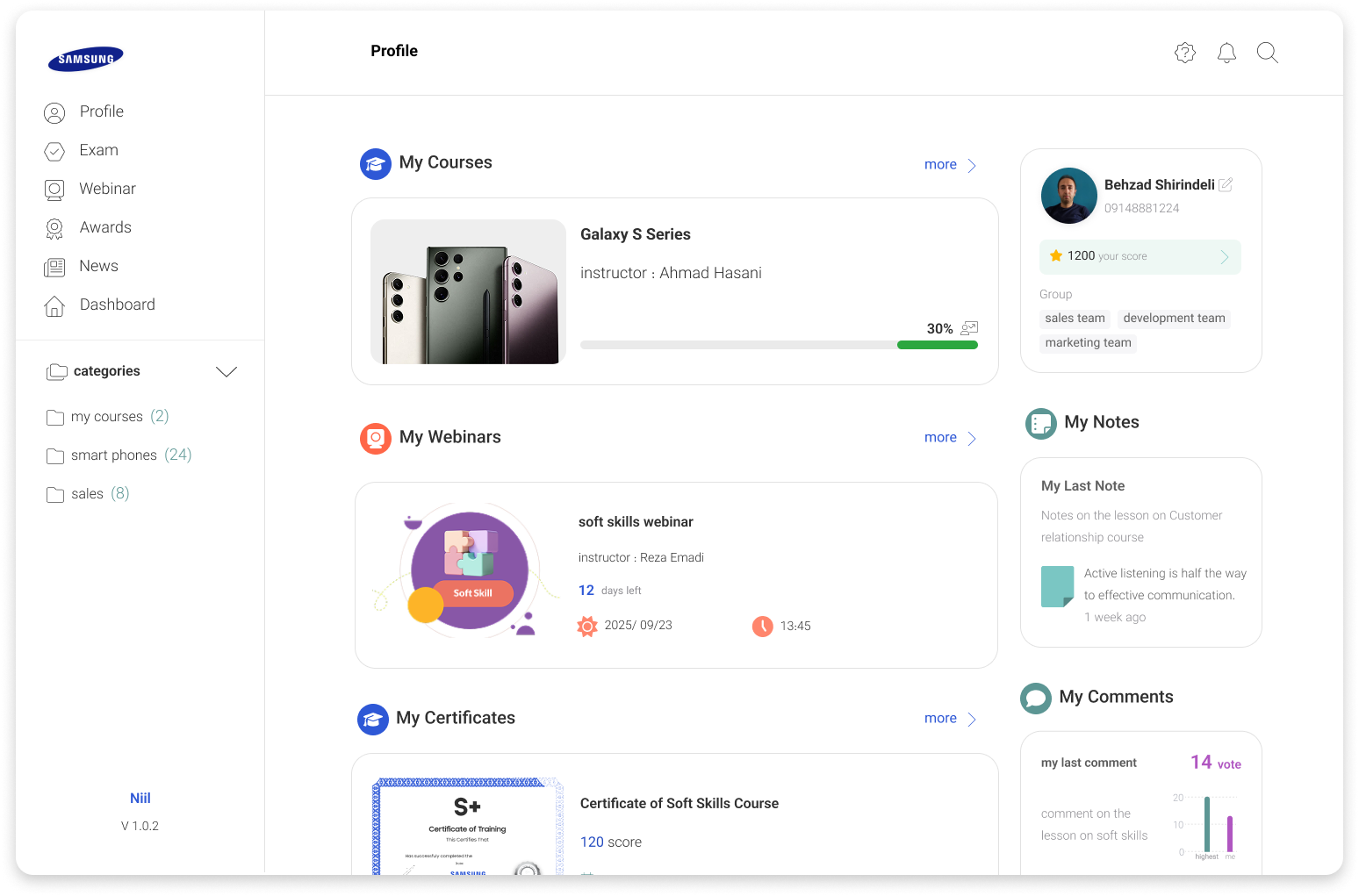Click the My Comments speech bubble icon
1359x896 pixels.
coord(1036,698)
